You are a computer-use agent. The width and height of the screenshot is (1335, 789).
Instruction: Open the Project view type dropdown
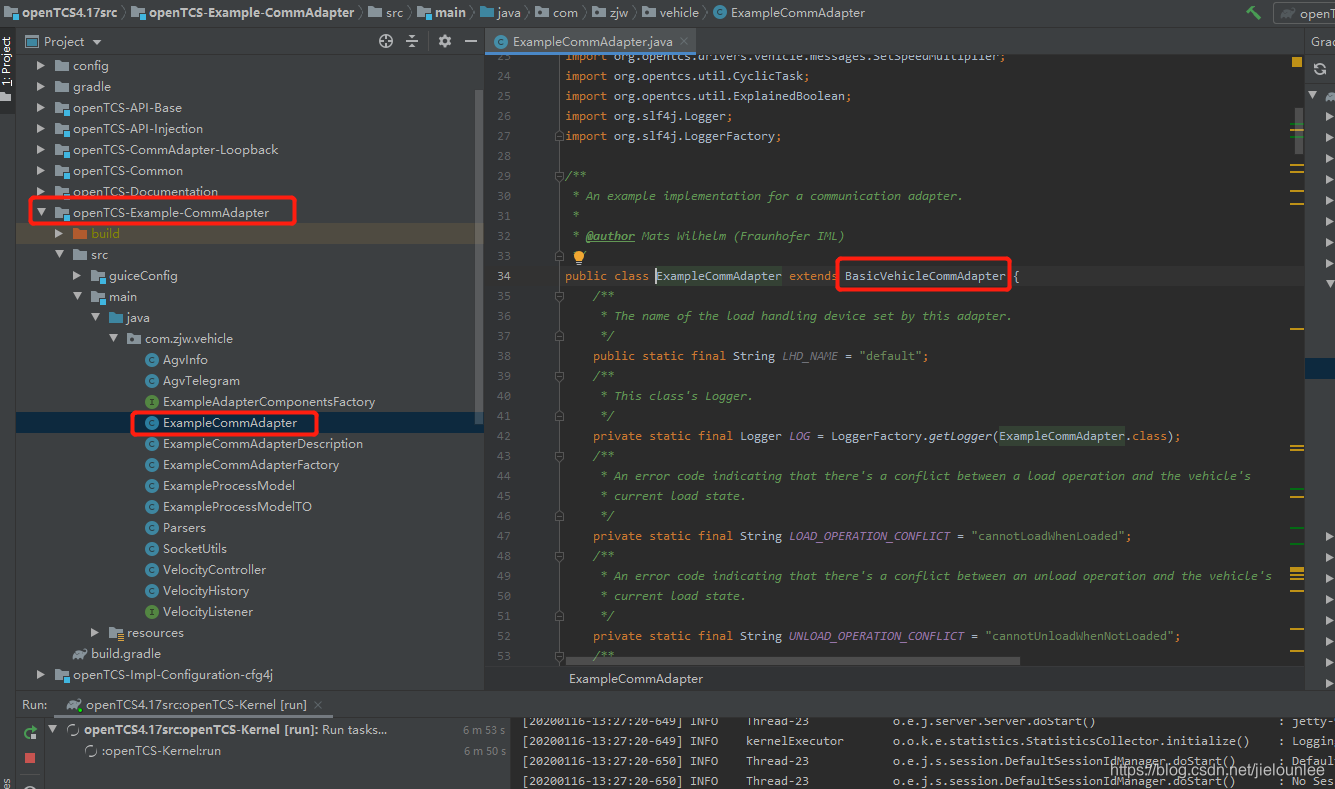(97, 42)
